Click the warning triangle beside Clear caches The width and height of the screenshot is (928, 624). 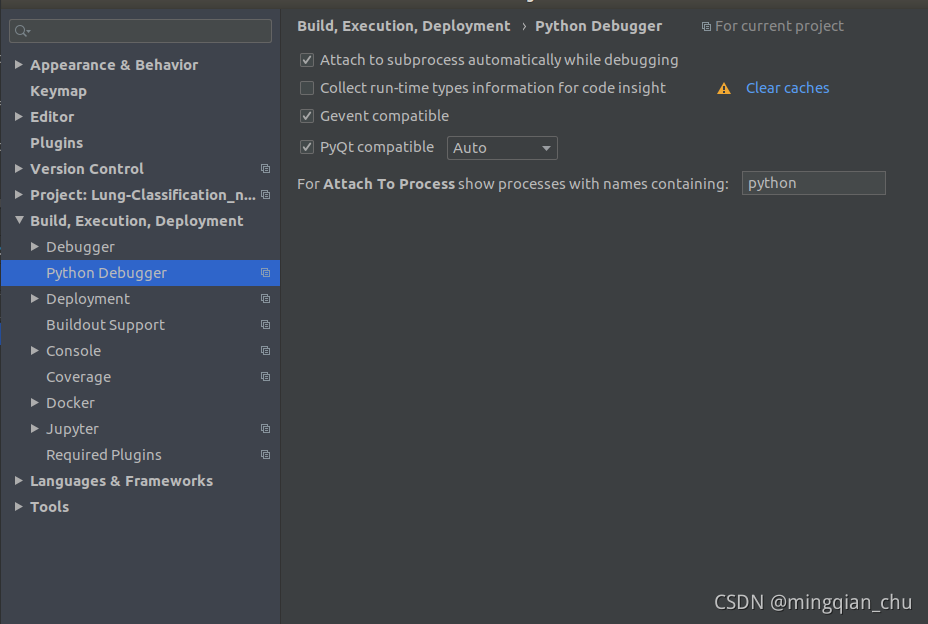[x=723, y=88]
